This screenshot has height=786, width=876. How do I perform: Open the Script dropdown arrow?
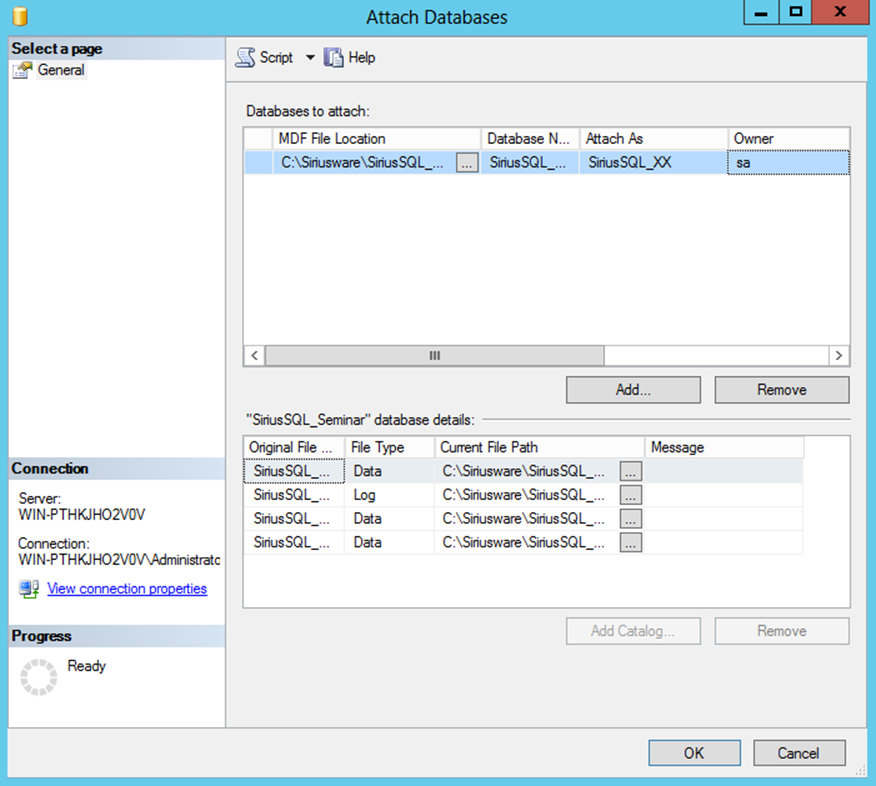click(x=310, y=58)
